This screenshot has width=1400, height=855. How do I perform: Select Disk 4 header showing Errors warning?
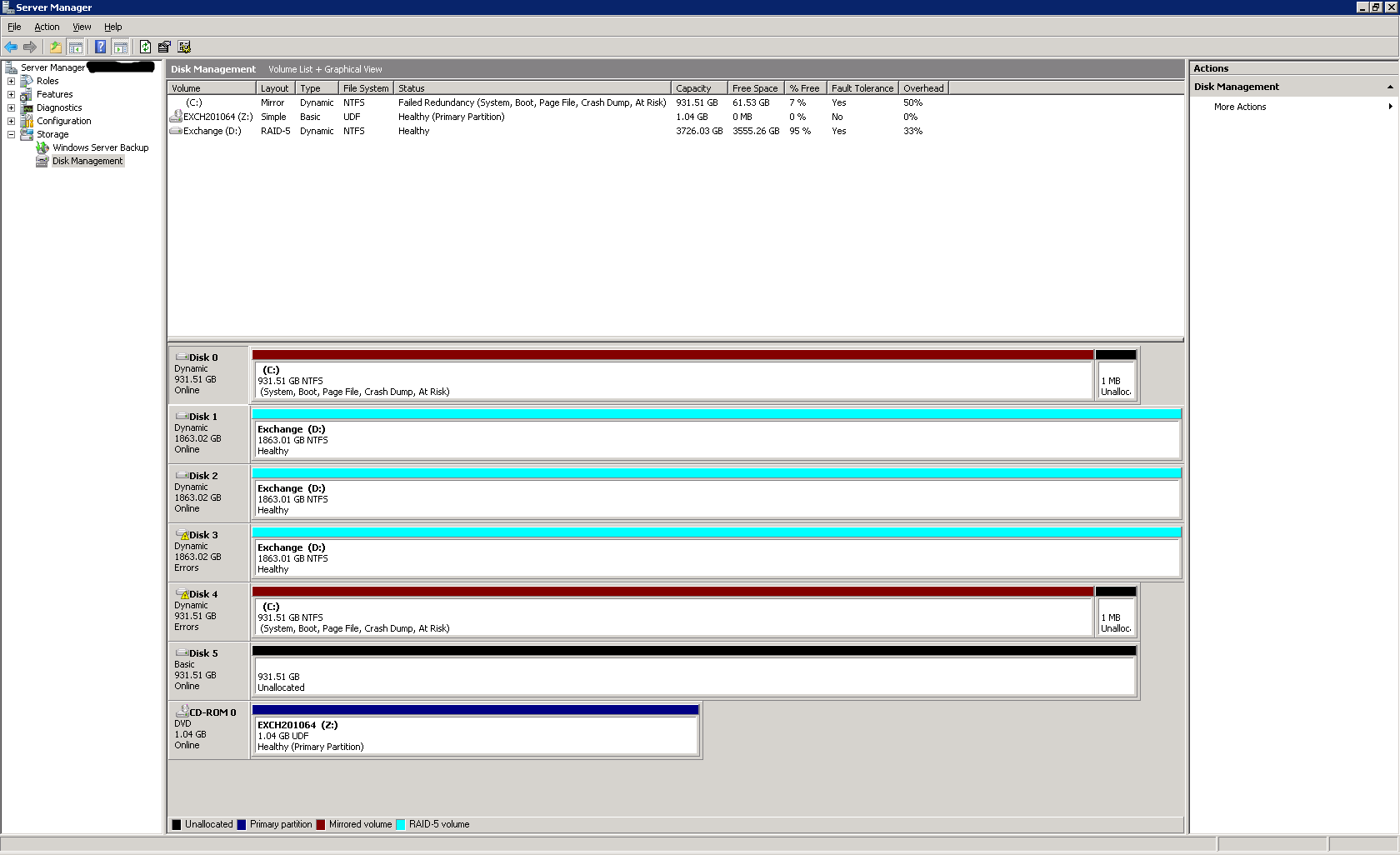[208, 611]
